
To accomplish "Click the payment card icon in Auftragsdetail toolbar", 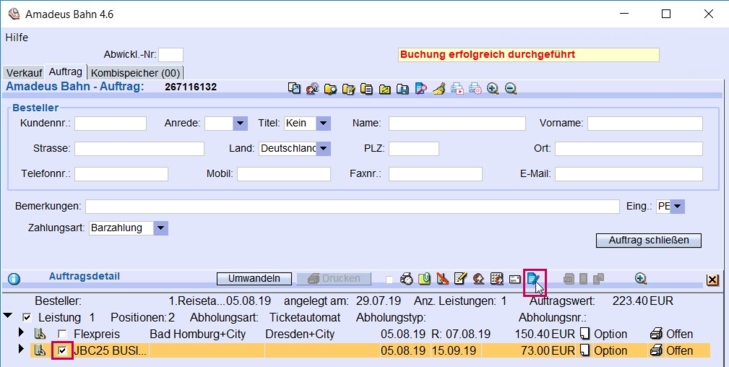I will click(515, 279).
